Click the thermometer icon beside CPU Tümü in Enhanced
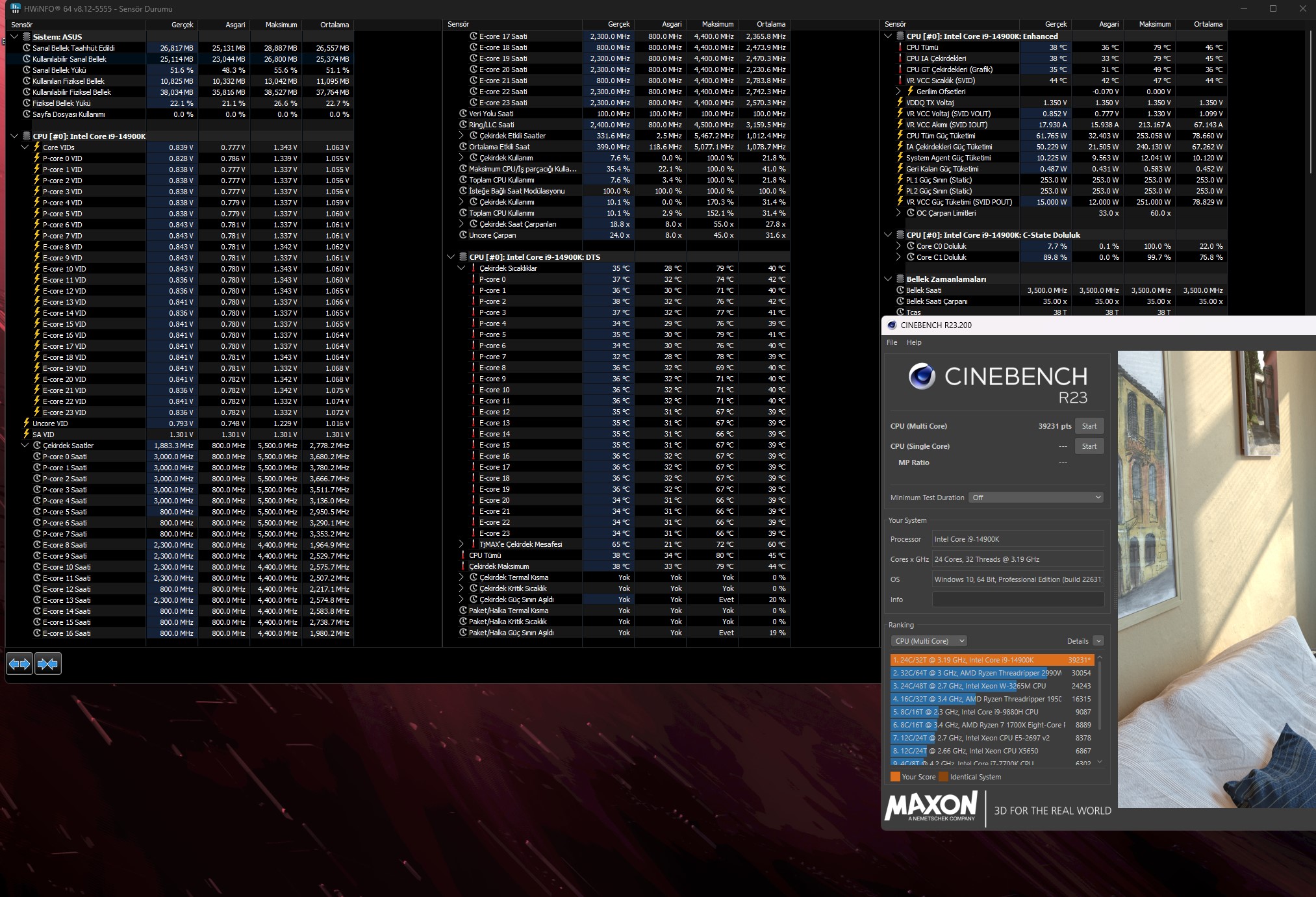1316x897 pixels. click(x=900, y=47)
